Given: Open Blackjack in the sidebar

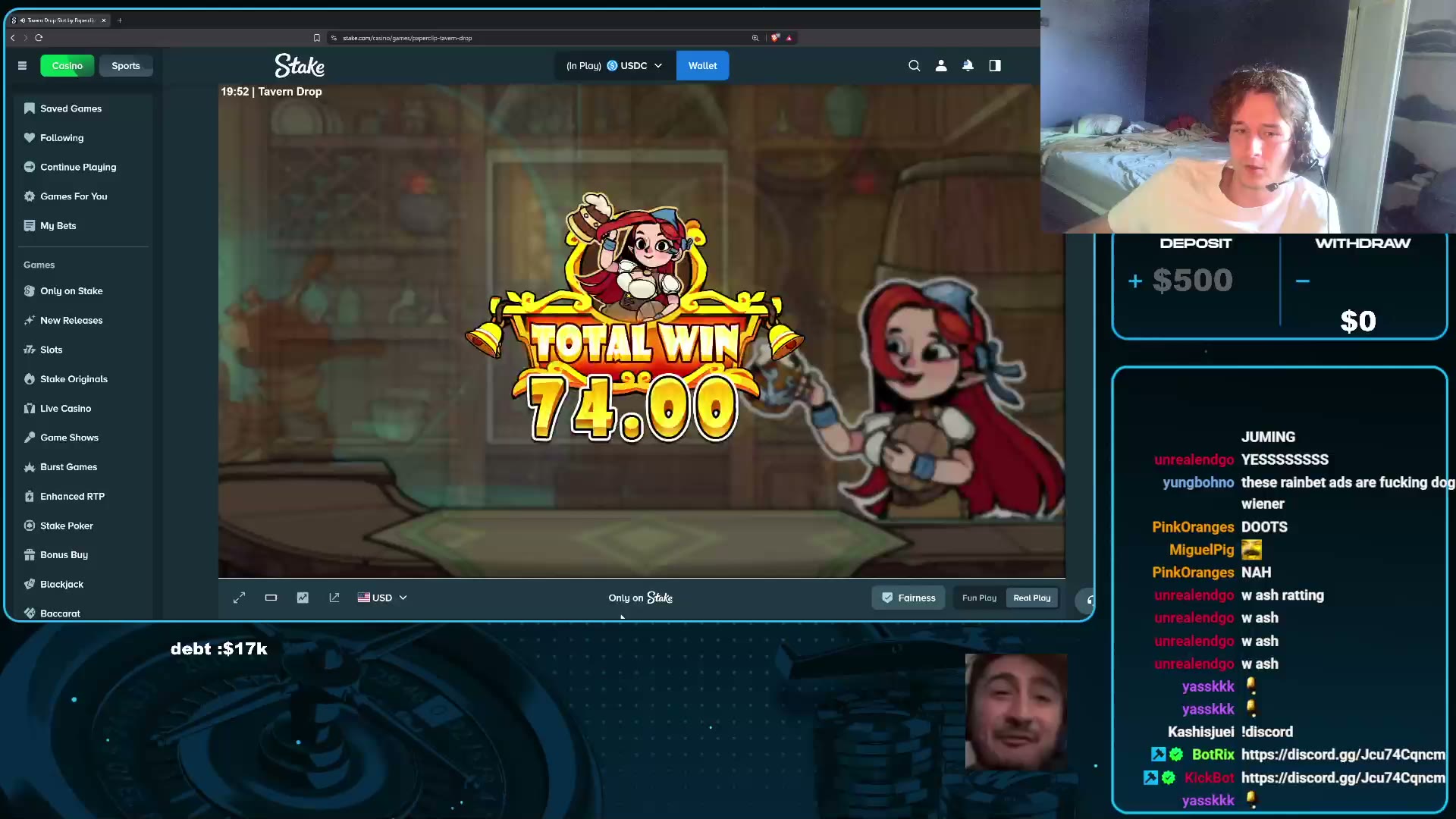Looking at the screenshot, I should (x=83, y=585).
